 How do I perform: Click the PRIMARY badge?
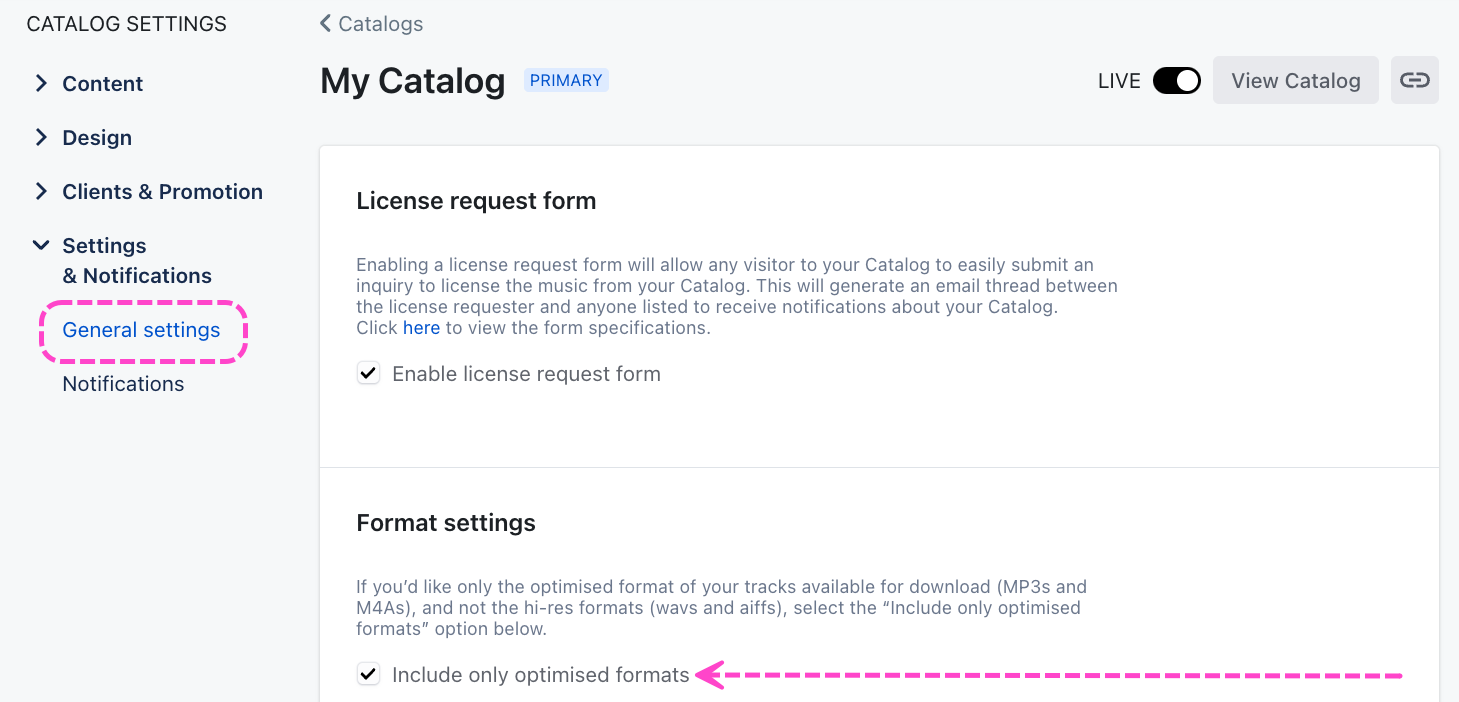(x=566, y=81)
